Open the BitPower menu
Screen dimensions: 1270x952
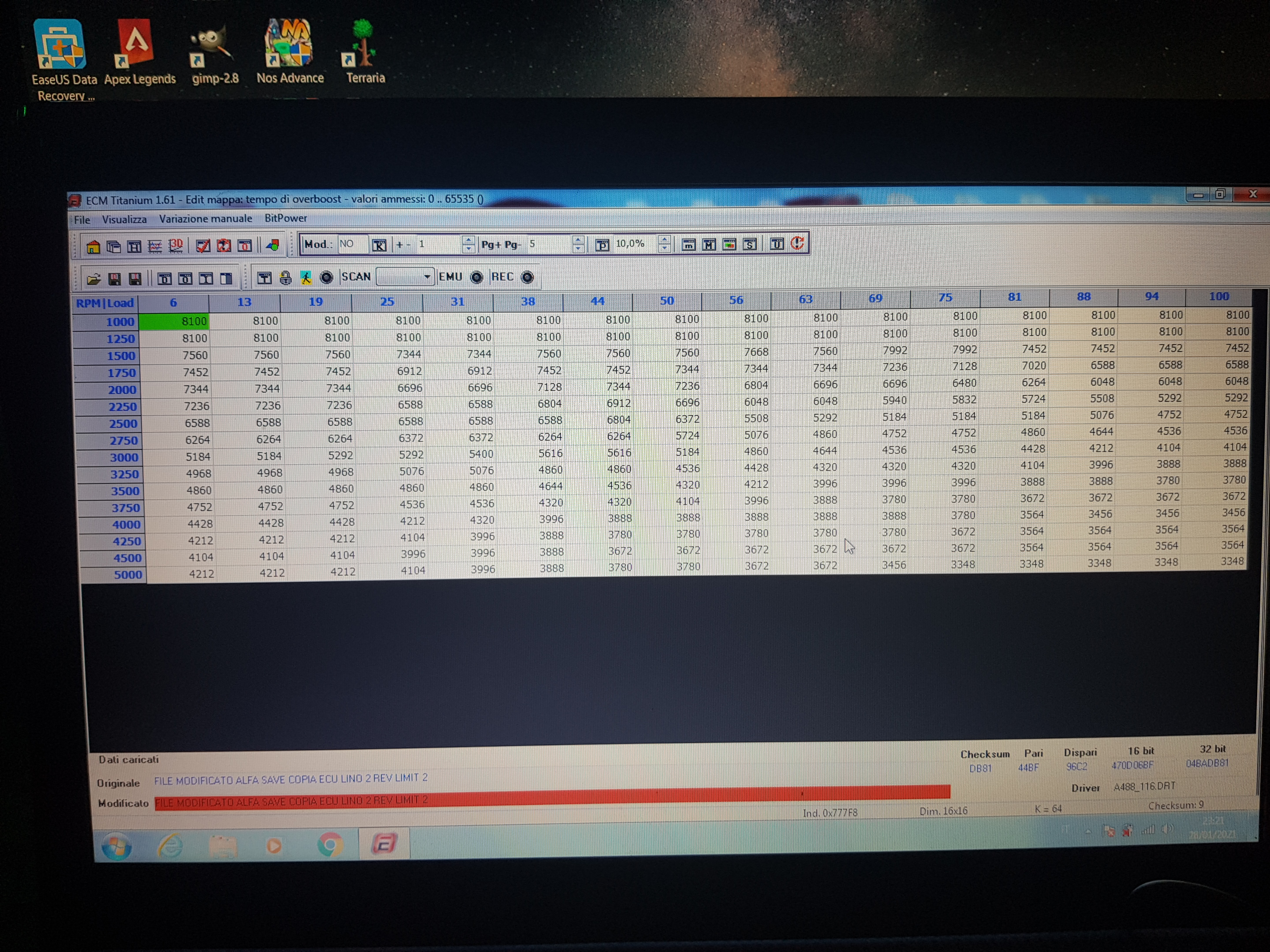(285, 218)
